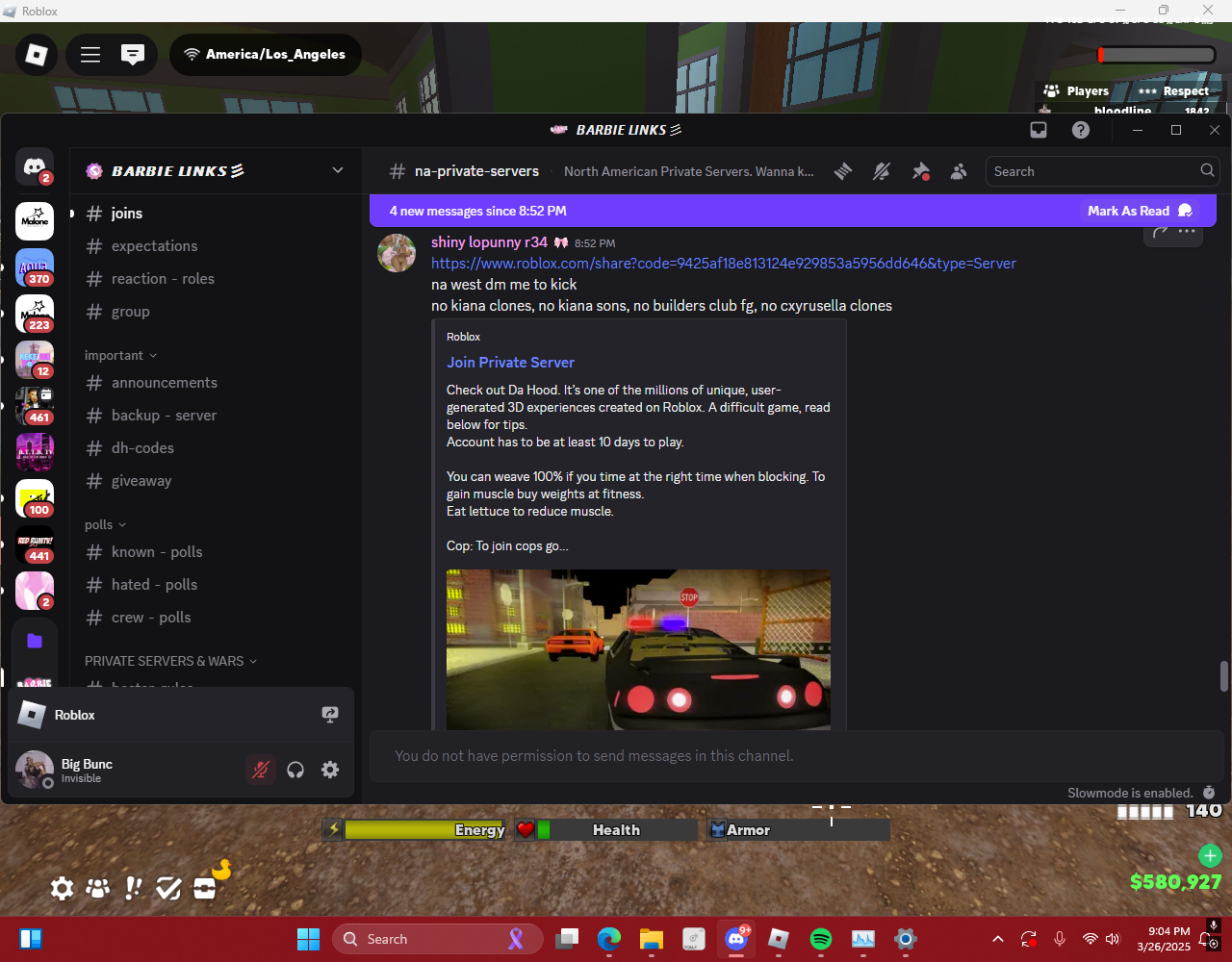Screen dimensions: 1232x962
Task: Click the in-game Energy bar
Action: [415, 829]
